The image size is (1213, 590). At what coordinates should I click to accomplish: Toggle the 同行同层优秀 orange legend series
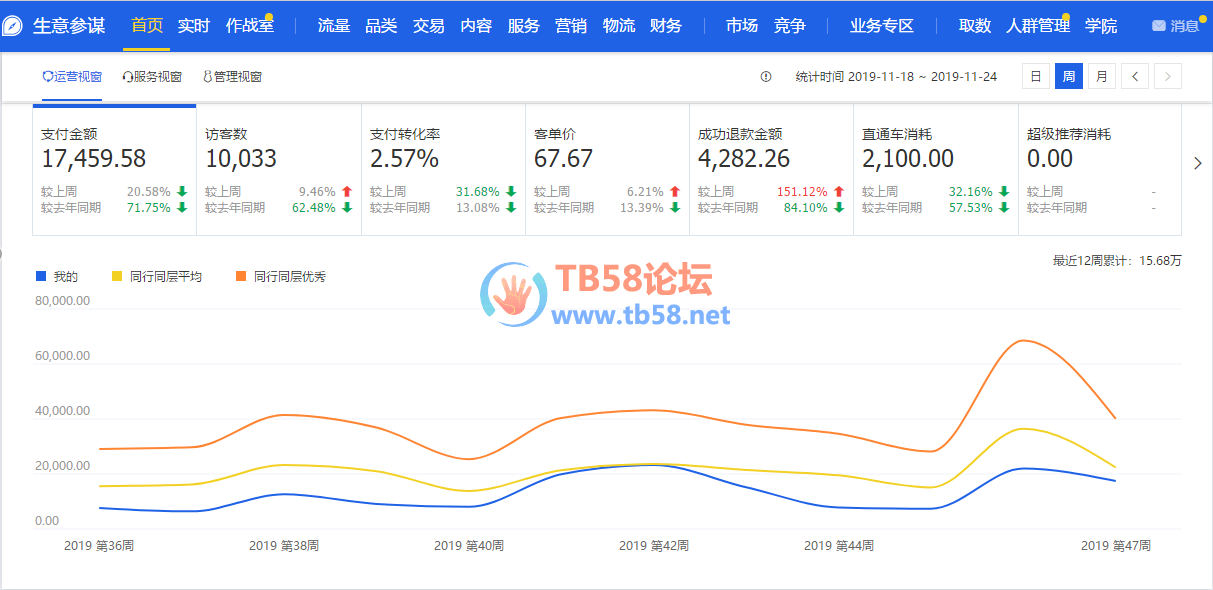(x=280, y=276)
